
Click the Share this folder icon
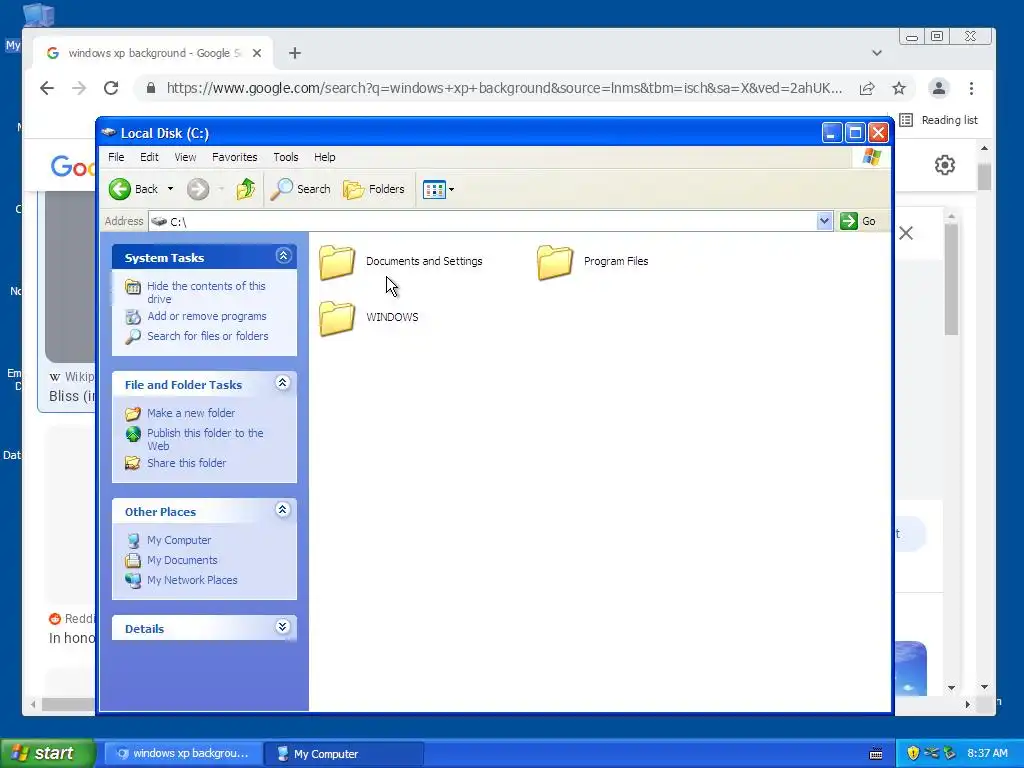[133, 463]
